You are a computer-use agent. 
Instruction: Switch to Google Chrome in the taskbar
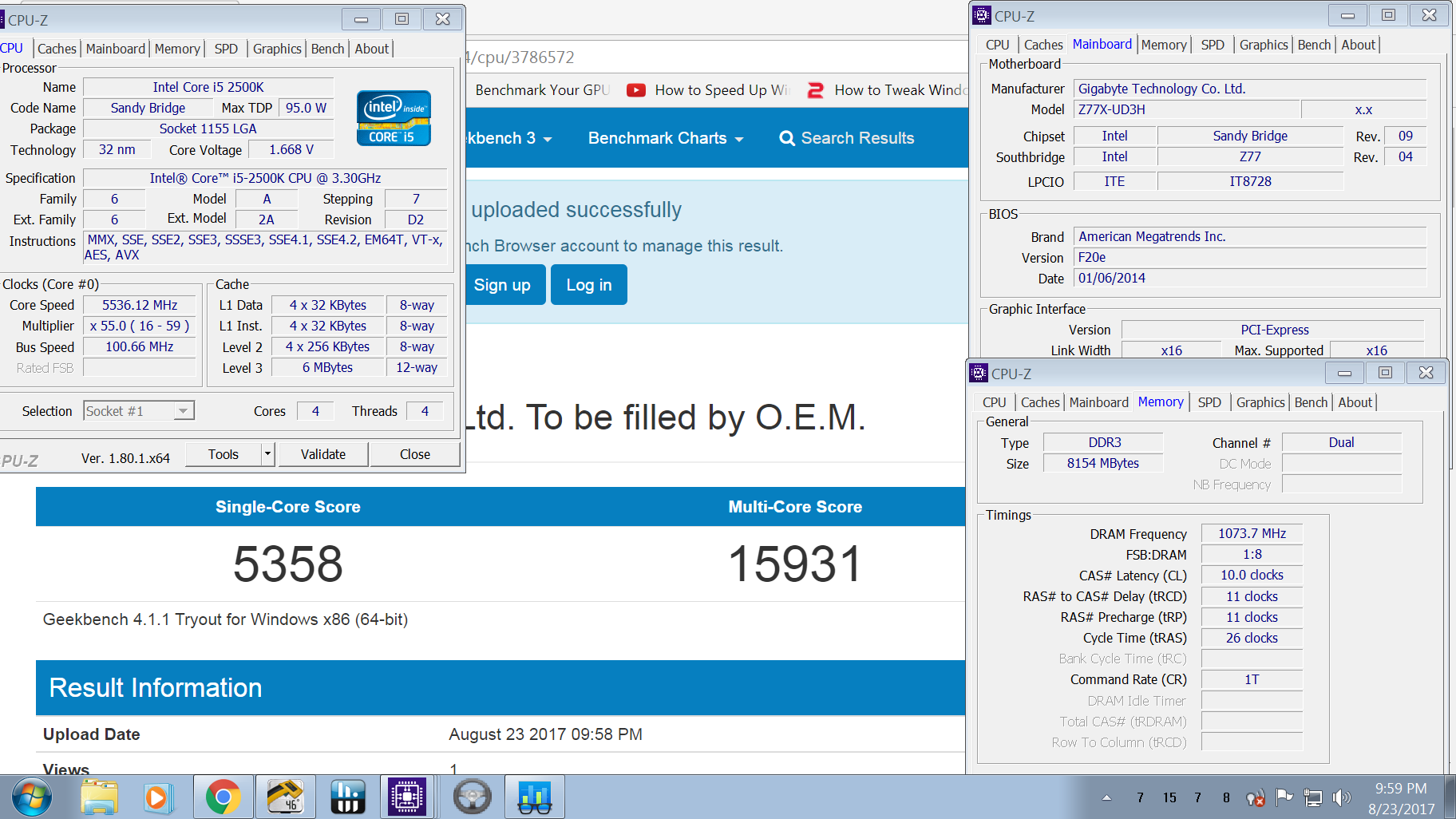(223, 797)
